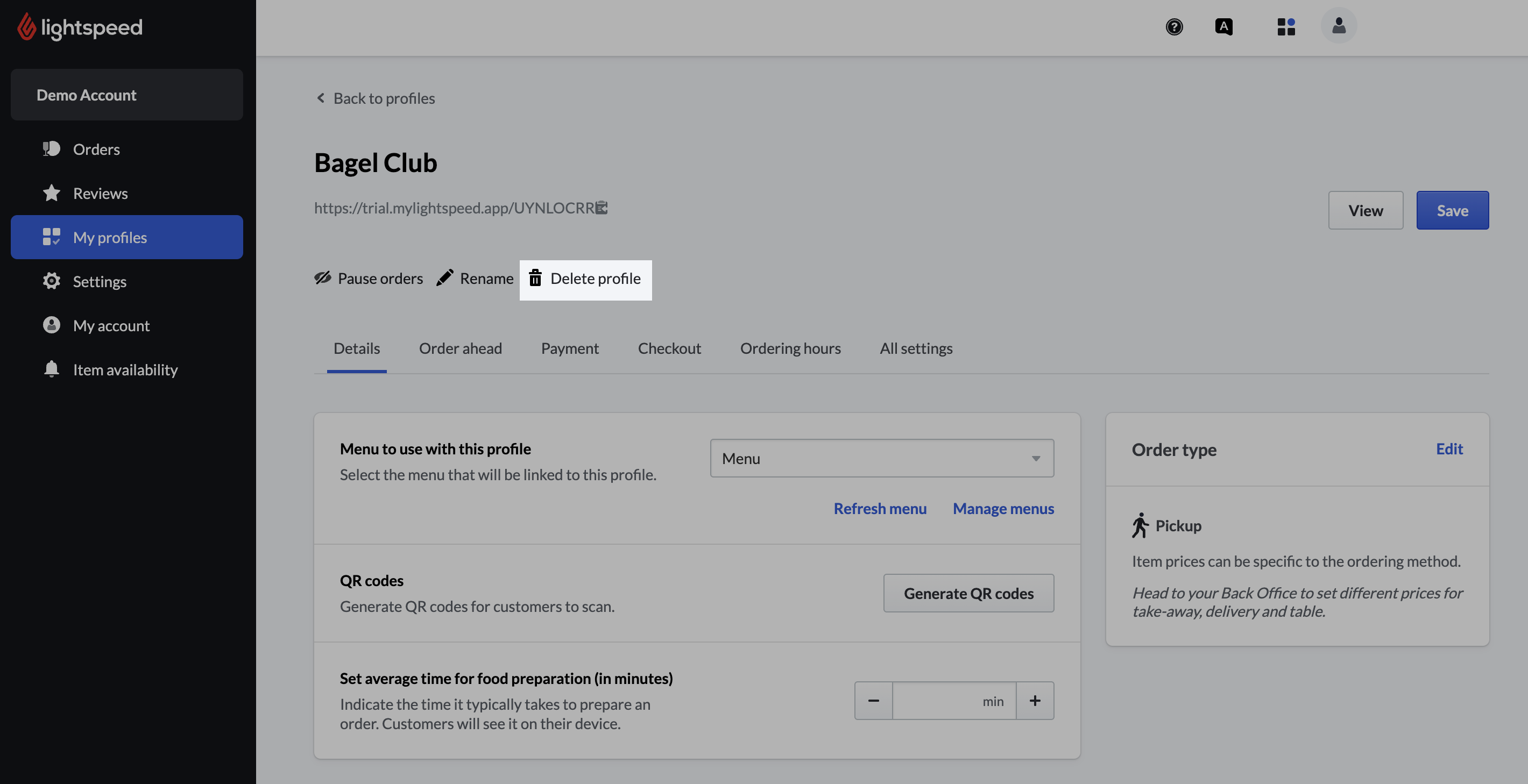Switch to the Ordering hours tab
The height and width of the screenshot is (784, 1528).
click(790, 348)
